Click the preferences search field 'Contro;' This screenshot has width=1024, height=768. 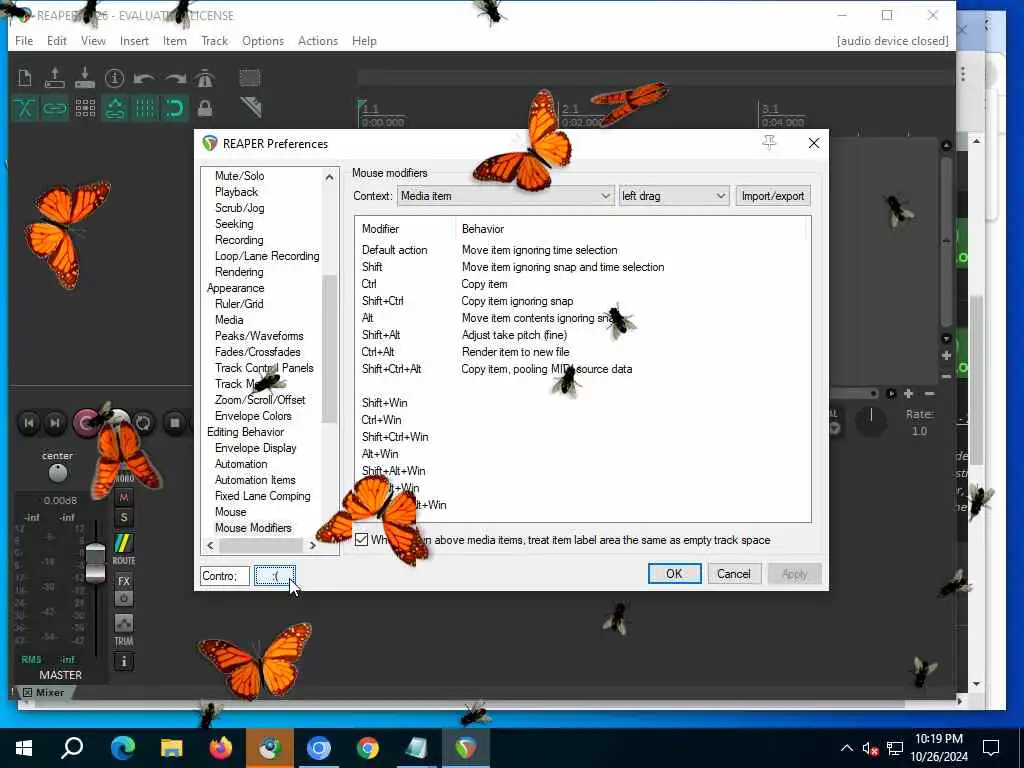click(x=225, y=575)
